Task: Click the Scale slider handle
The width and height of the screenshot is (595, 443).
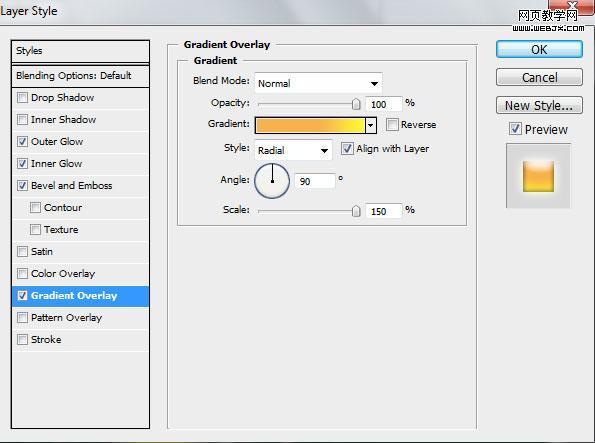Action: click(356, 211)
